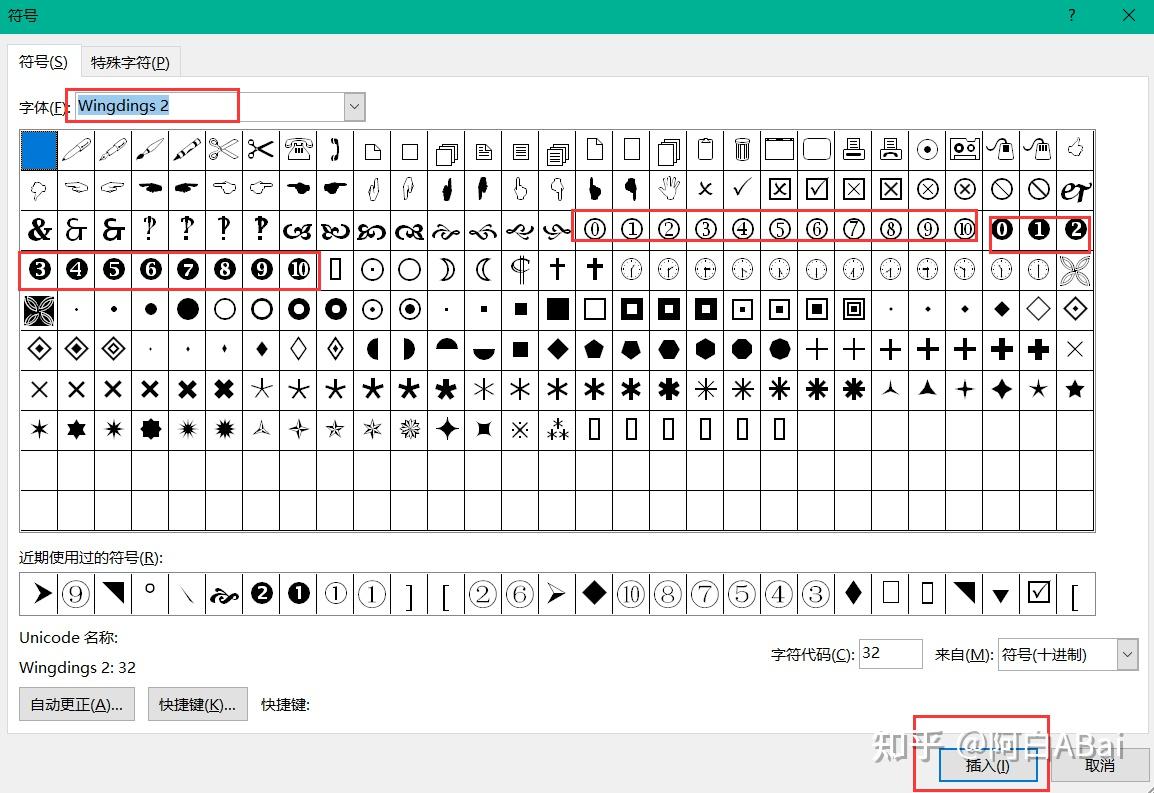Choose the black circled seven symbol
Screen dimensions: 1154x793
point(188,269)
